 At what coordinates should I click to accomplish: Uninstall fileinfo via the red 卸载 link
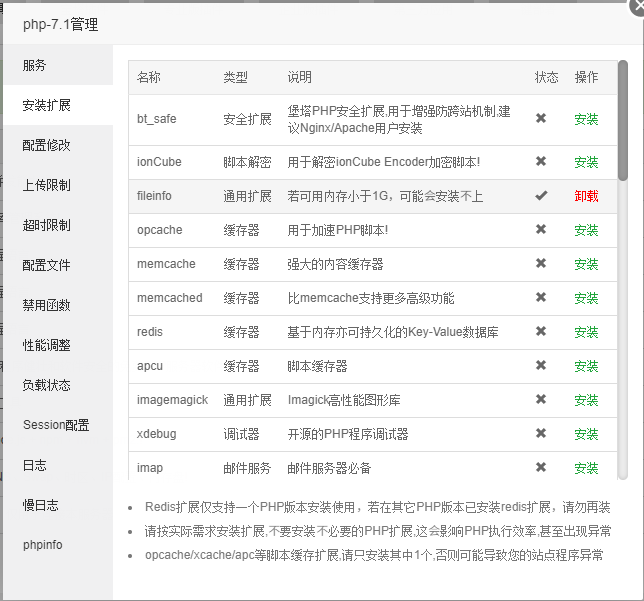point(586,196)
